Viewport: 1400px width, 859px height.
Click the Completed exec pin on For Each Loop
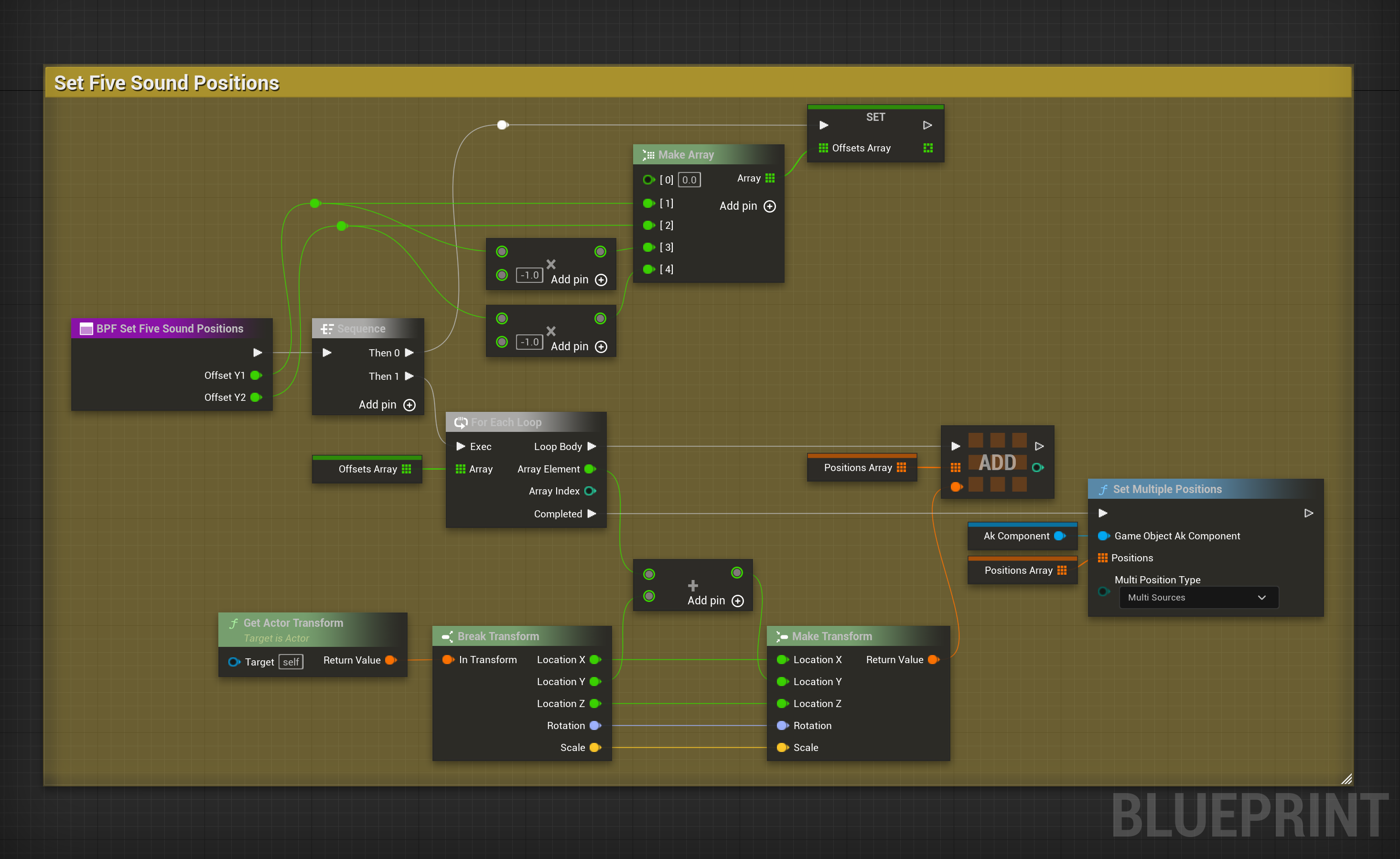tap(592, 514)
